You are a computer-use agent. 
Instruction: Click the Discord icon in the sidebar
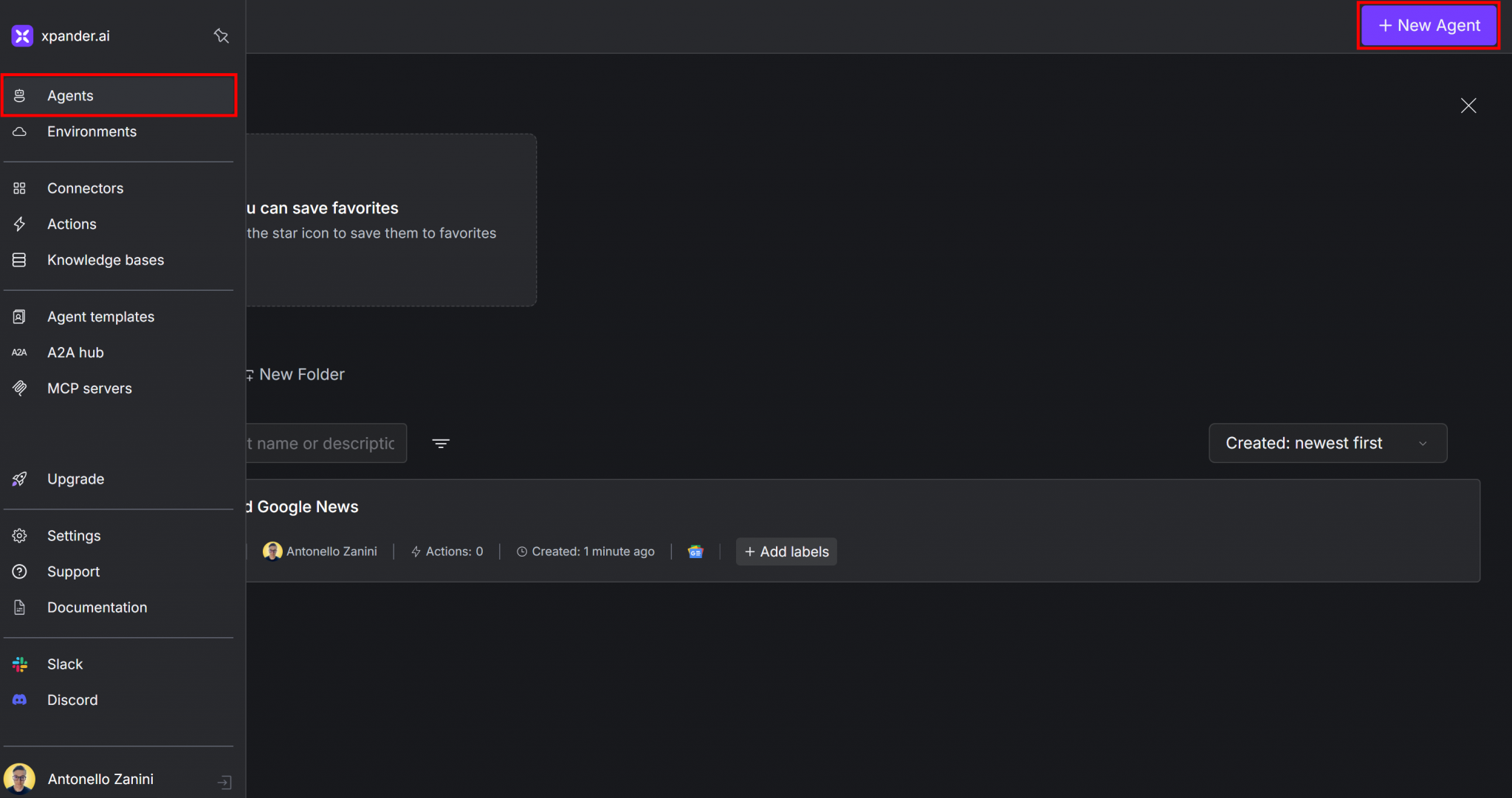(x=20, y=700)
